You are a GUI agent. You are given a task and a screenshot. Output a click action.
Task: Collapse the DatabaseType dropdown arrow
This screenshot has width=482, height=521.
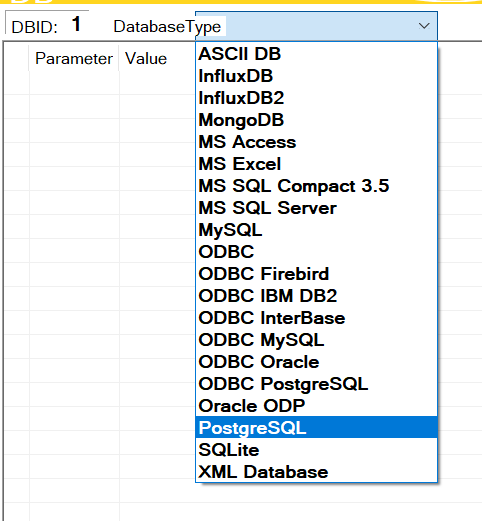(424, 26)
